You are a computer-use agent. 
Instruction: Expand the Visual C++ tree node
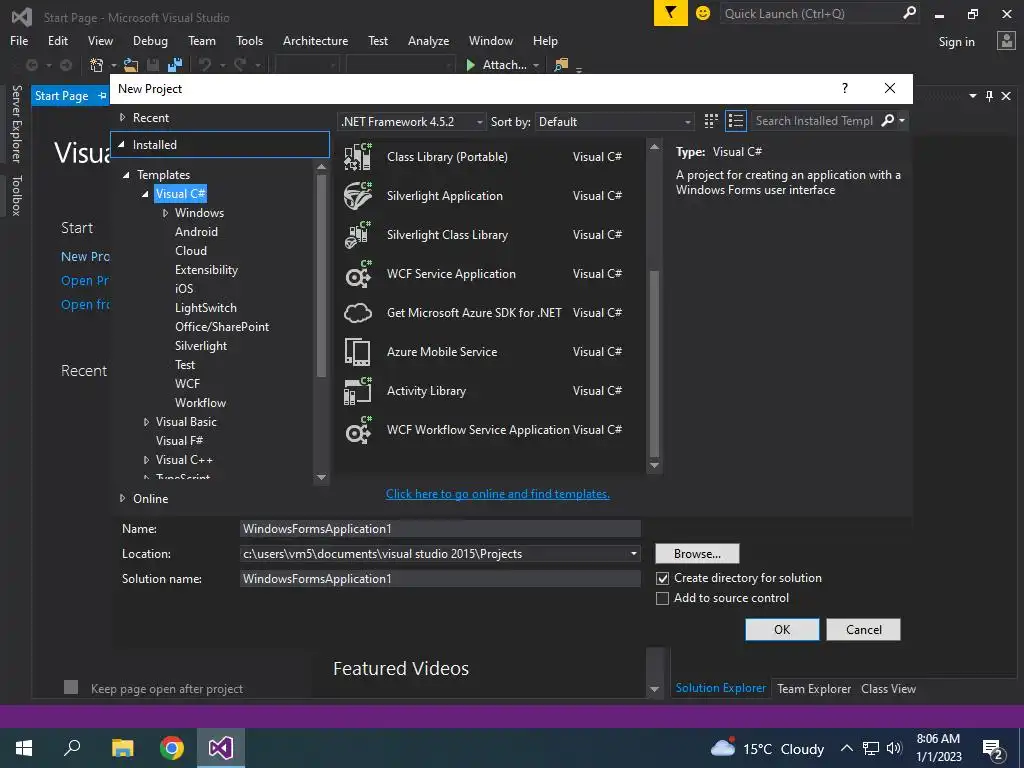(146, 460)
